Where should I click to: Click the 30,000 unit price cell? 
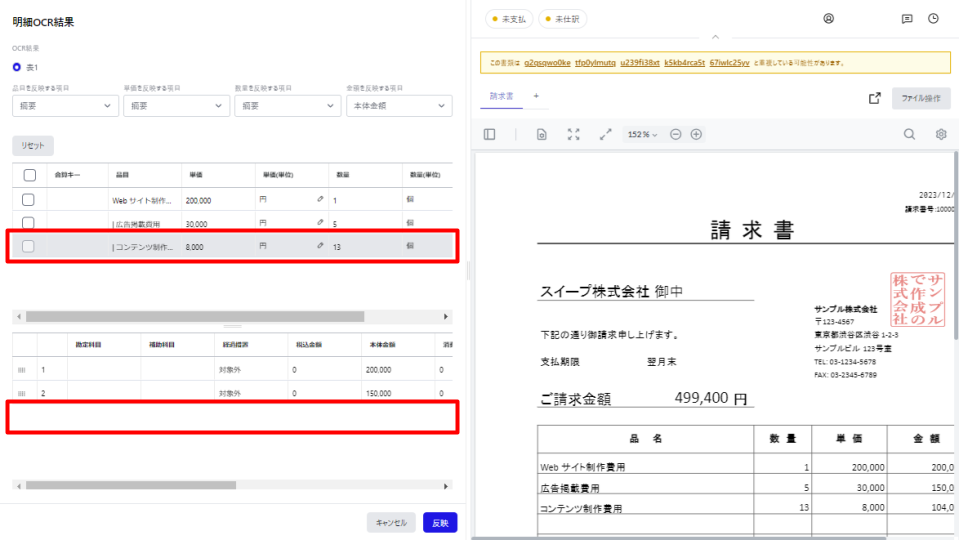pos(218,223)
